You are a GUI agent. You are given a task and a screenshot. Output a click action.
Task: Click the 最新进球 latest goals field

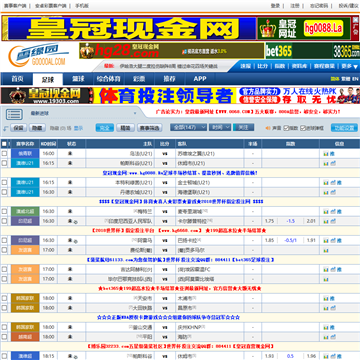(83, 113)
